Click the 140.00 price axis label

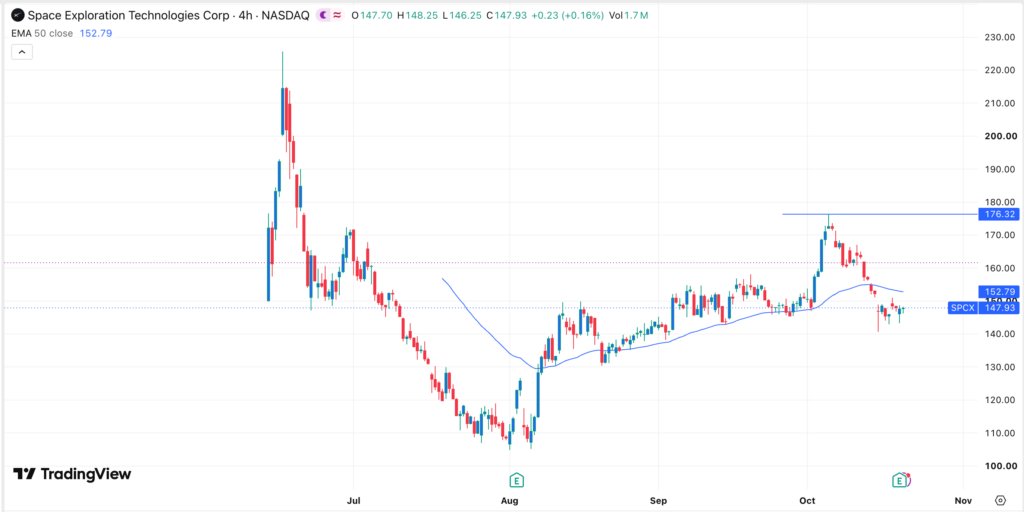coord(1002,334)
